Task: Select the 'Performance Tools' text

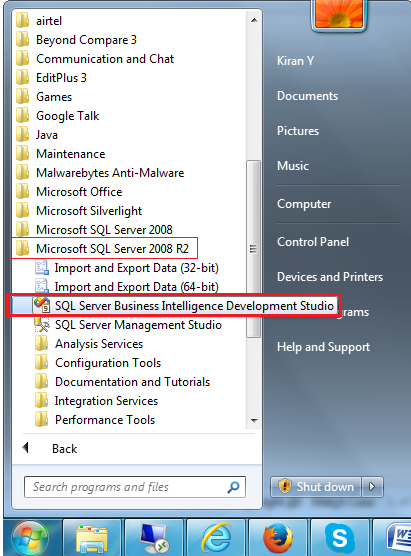Action: [x=105, y=420]
